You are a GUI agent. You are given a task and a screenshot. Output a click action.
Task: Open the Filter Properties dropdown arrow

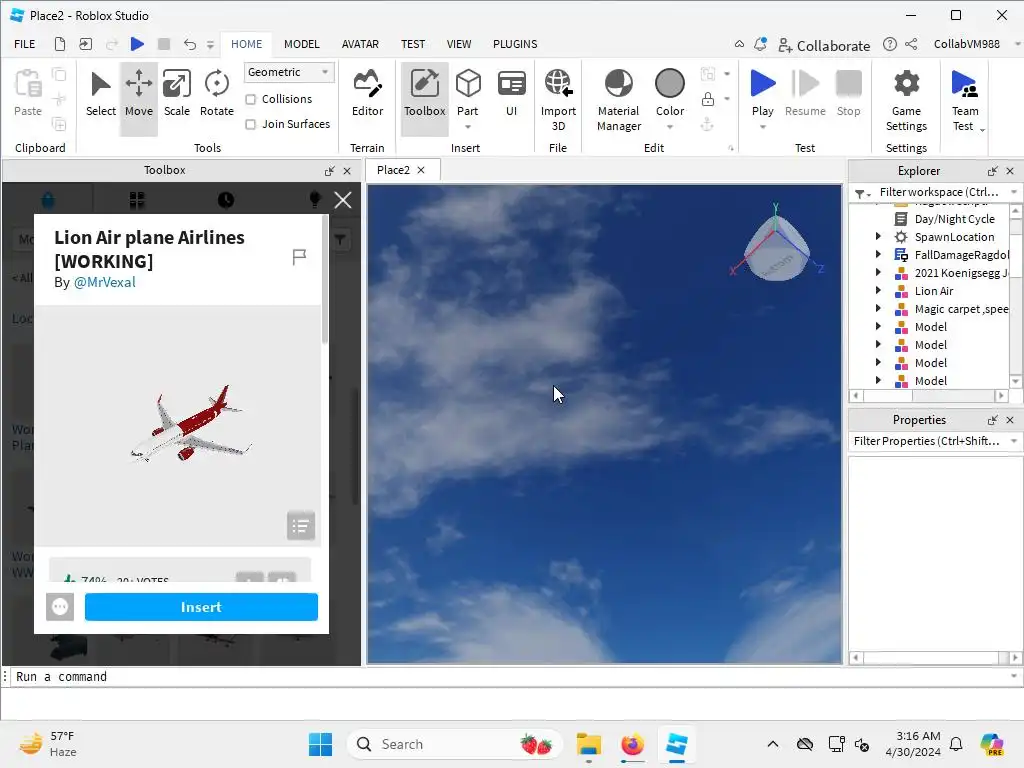[1014, 441]
